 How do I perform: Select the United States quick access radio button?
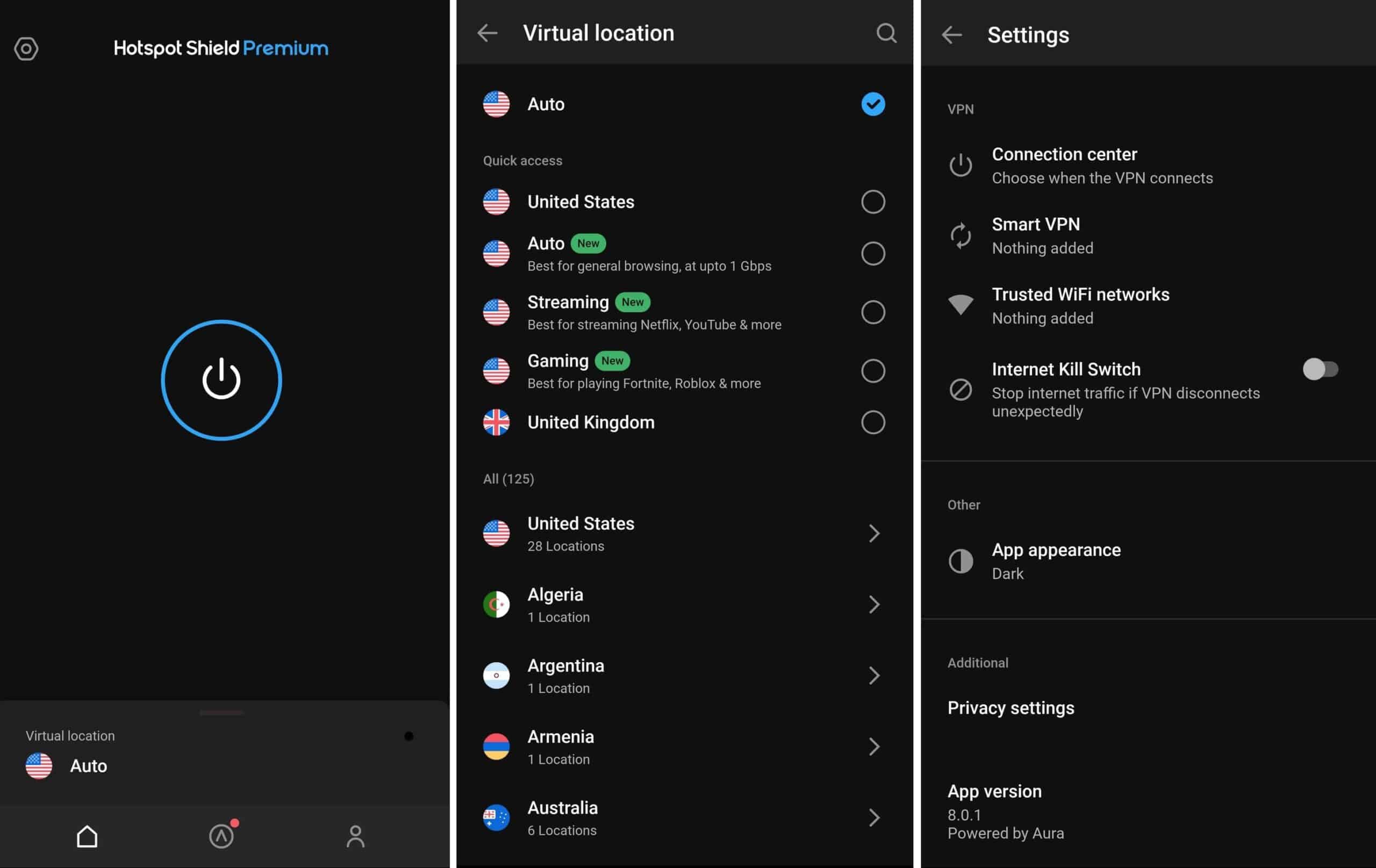872,202
